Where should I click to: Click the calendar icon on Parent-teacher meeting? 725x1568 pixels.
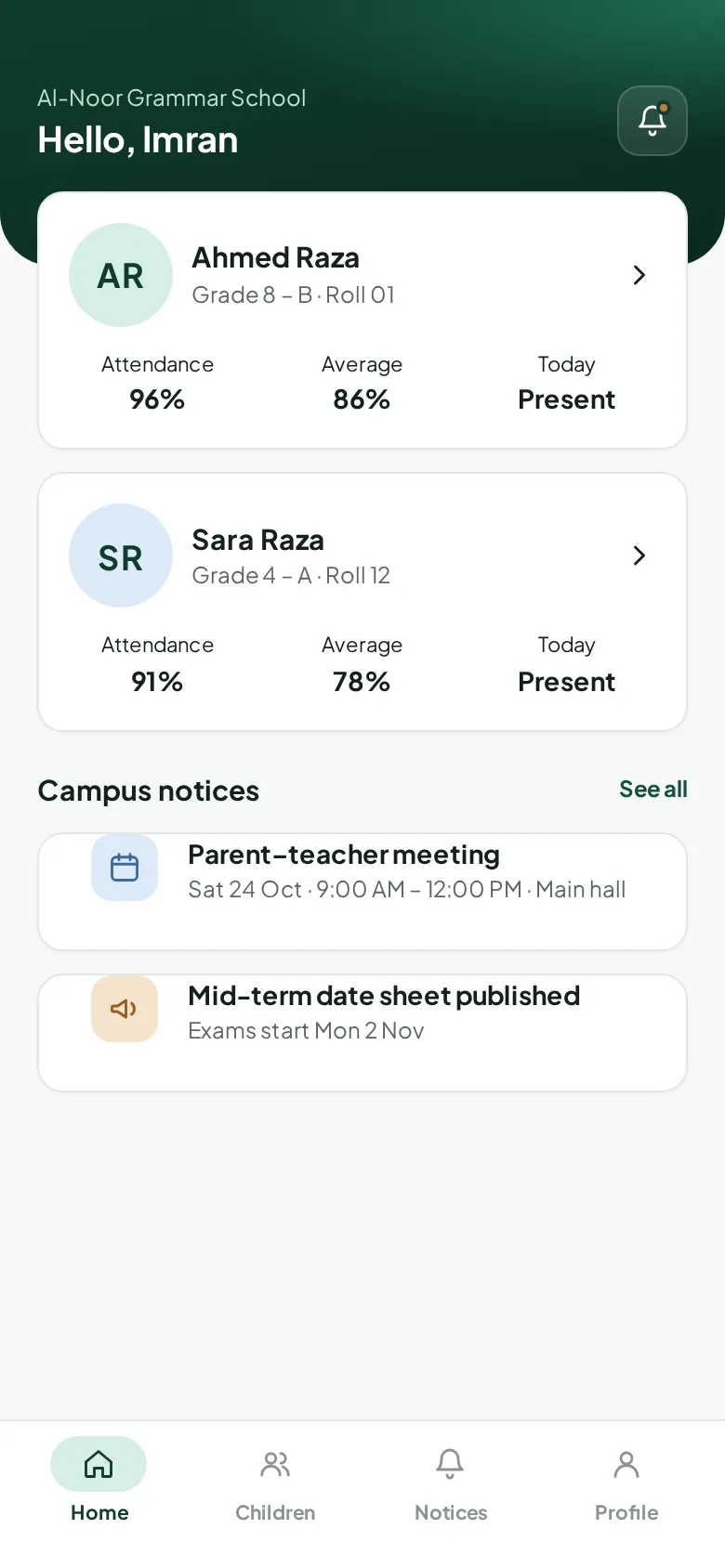(x=125, y=868)
